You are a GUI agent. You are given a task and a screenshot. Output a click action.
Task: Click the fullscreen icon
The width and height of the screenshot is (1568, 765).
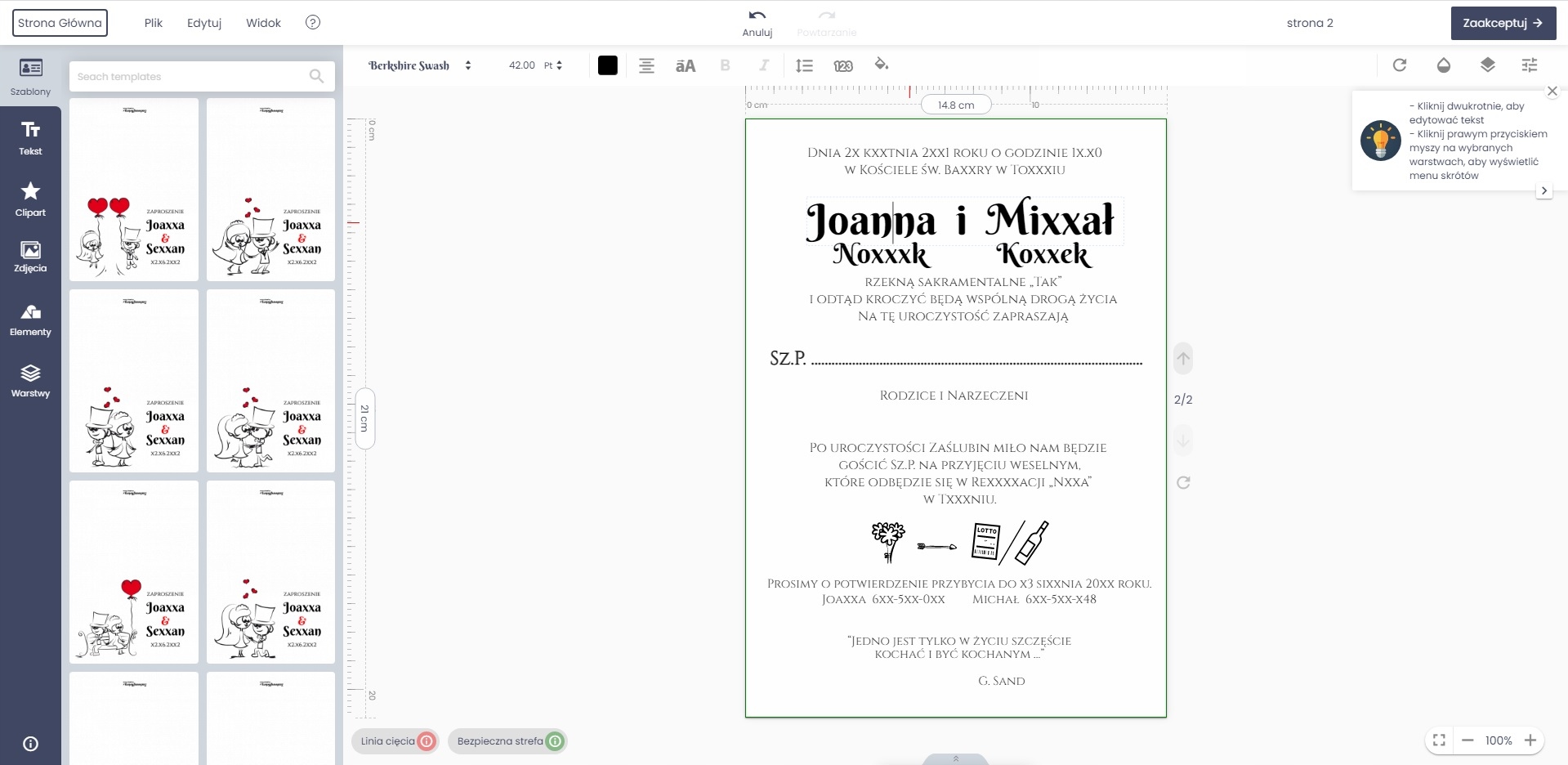pyautogui.click(x=1440, y=740)
